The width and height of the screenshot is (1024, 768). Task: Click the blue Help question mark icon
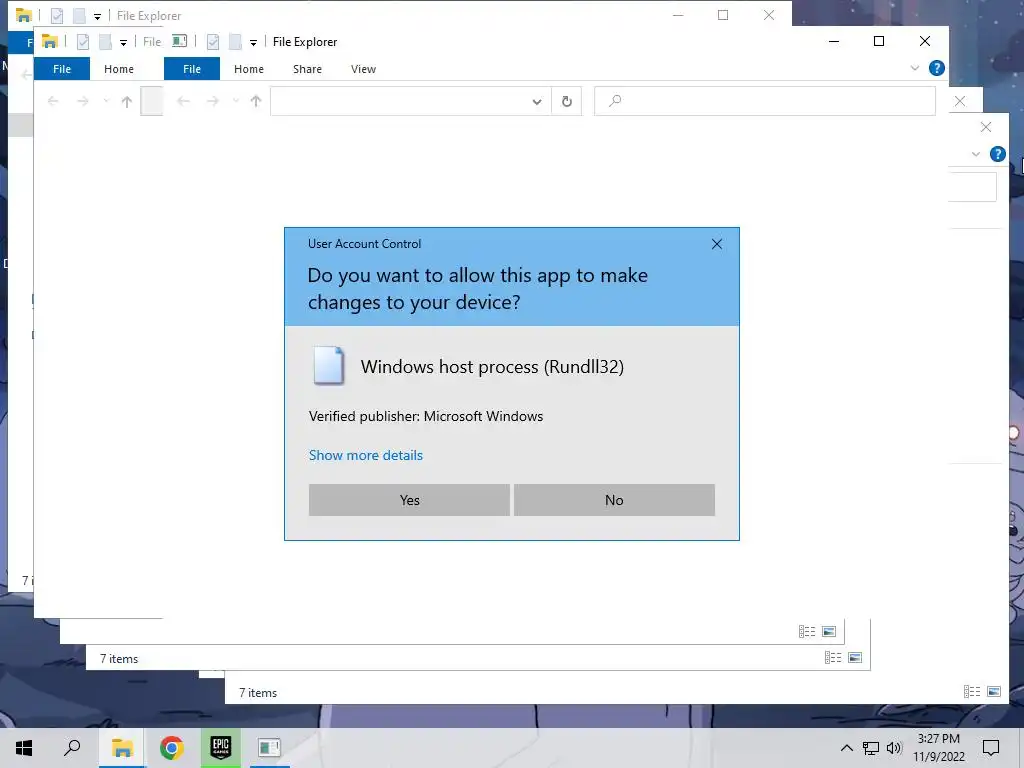(x=936, y=68)
